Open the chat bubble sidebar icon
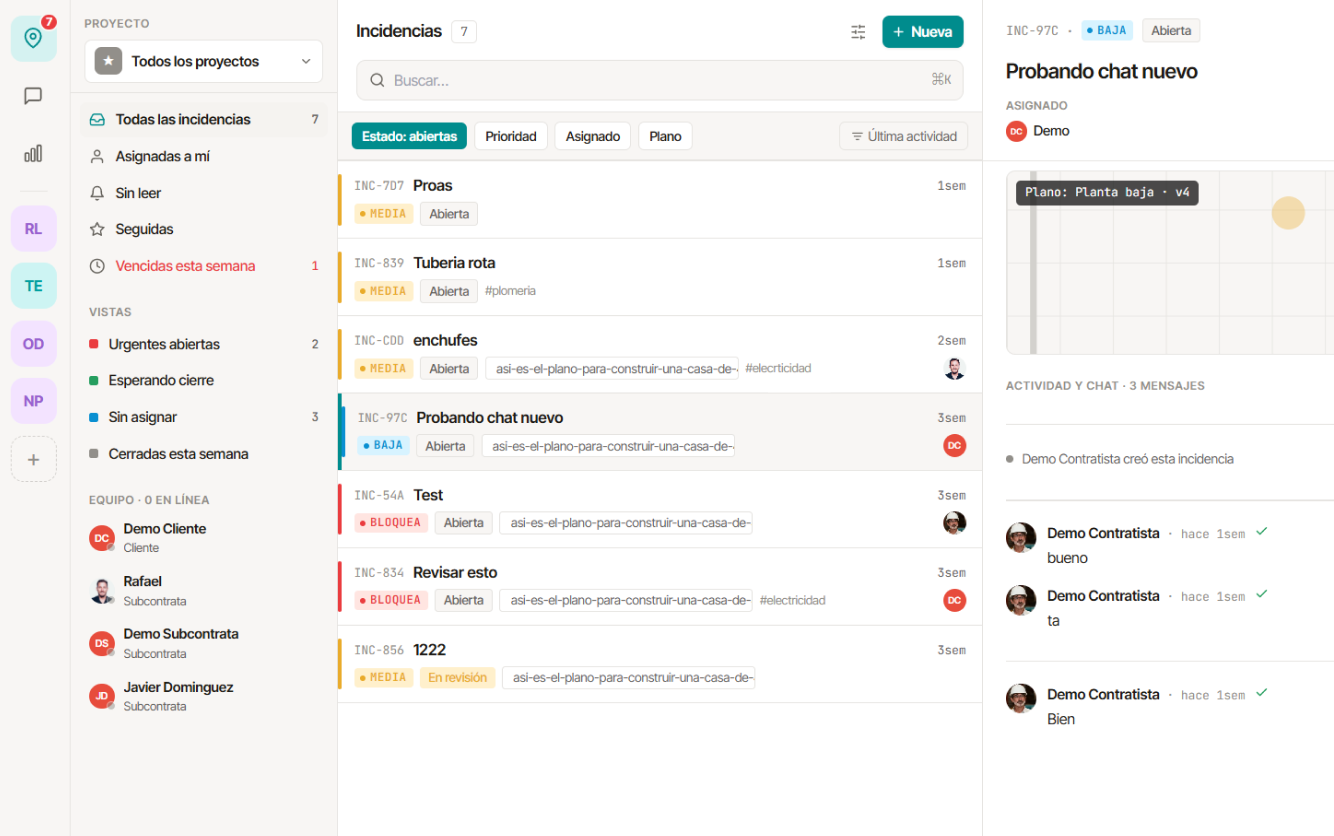This screenshot has height=836, width=1334. point(34,96)
